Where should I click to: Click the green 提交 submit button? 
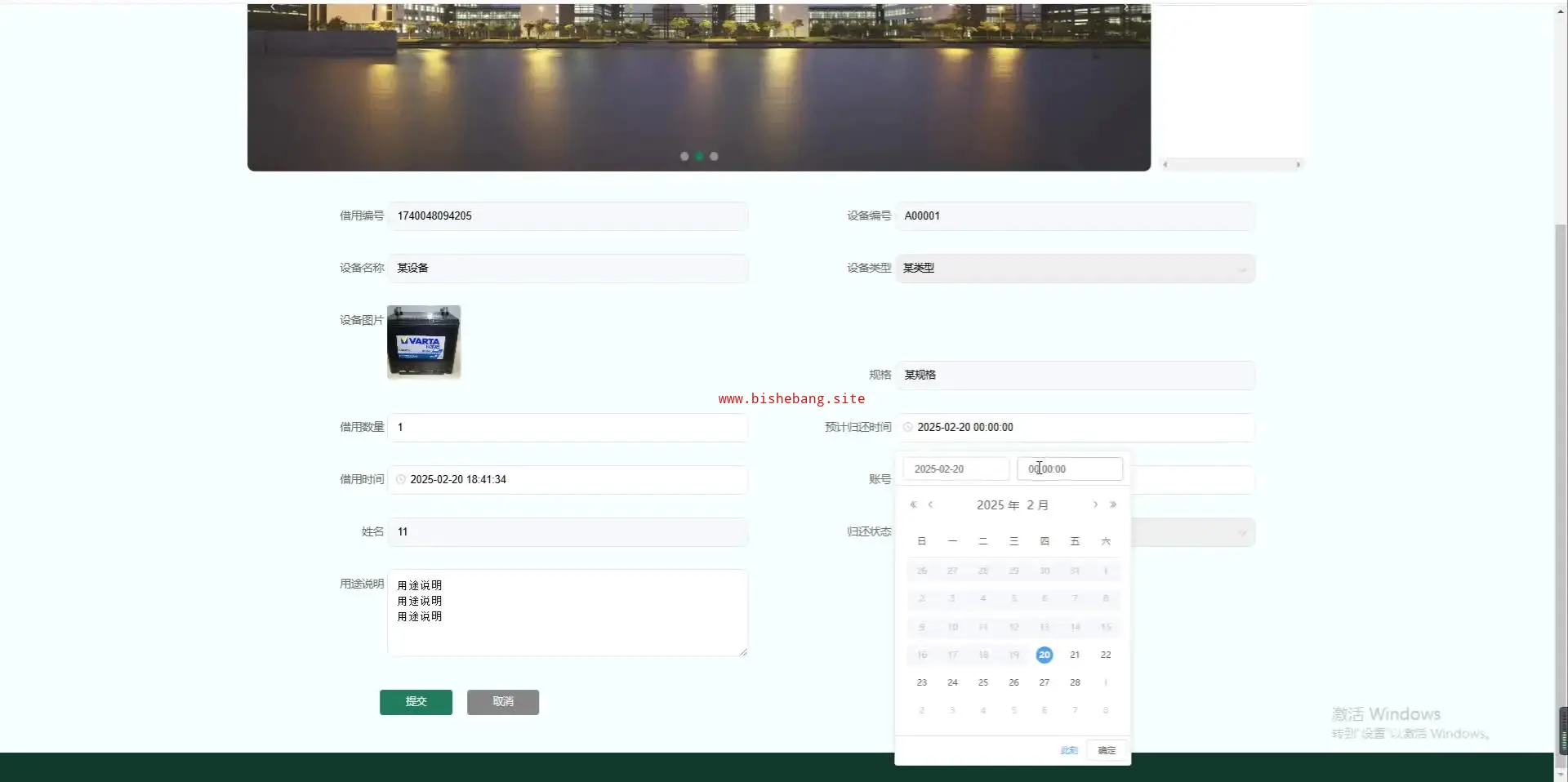pyautogui.click(x=416, y=702)
